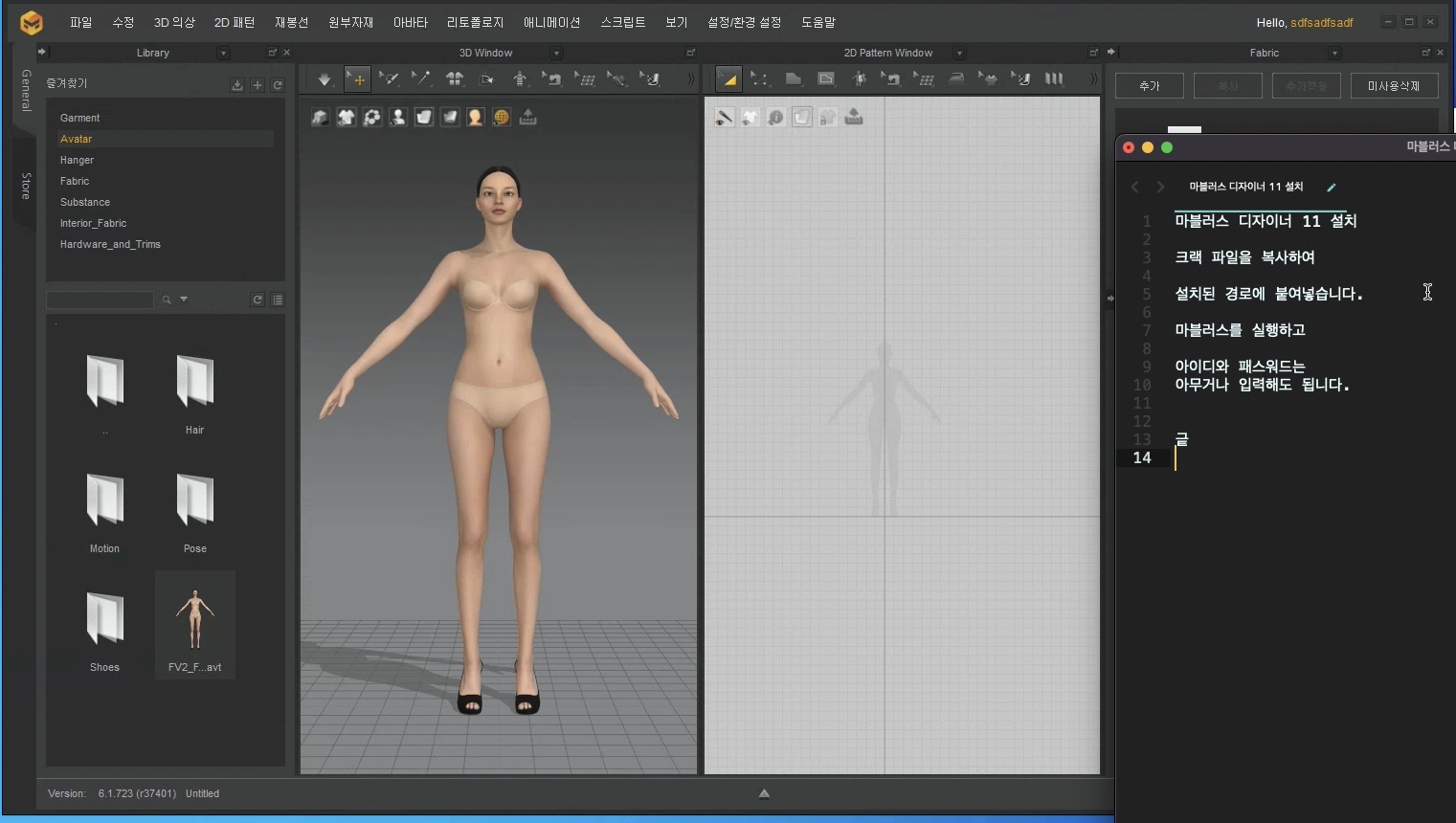Select the Select/Move tool in 3D toolbar
The image size is (1456, 823).
pos(357,79)
